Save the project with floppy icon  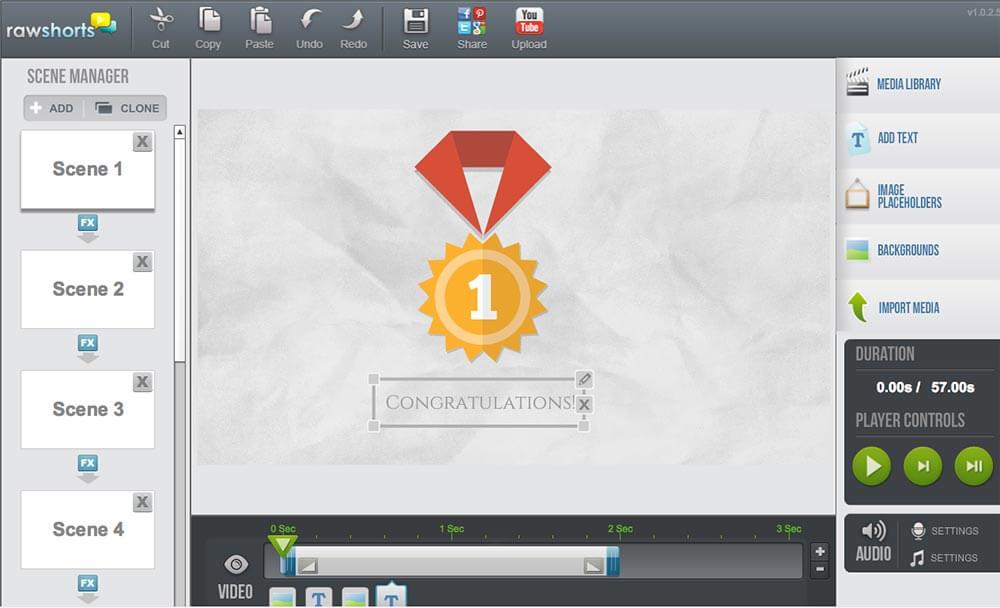point(415,22)
